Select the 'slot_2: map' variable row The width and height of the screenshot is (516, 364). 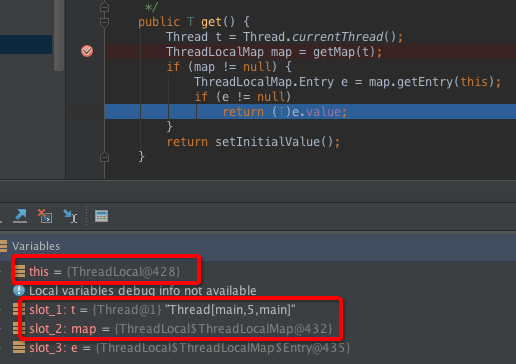click(181, 329)
